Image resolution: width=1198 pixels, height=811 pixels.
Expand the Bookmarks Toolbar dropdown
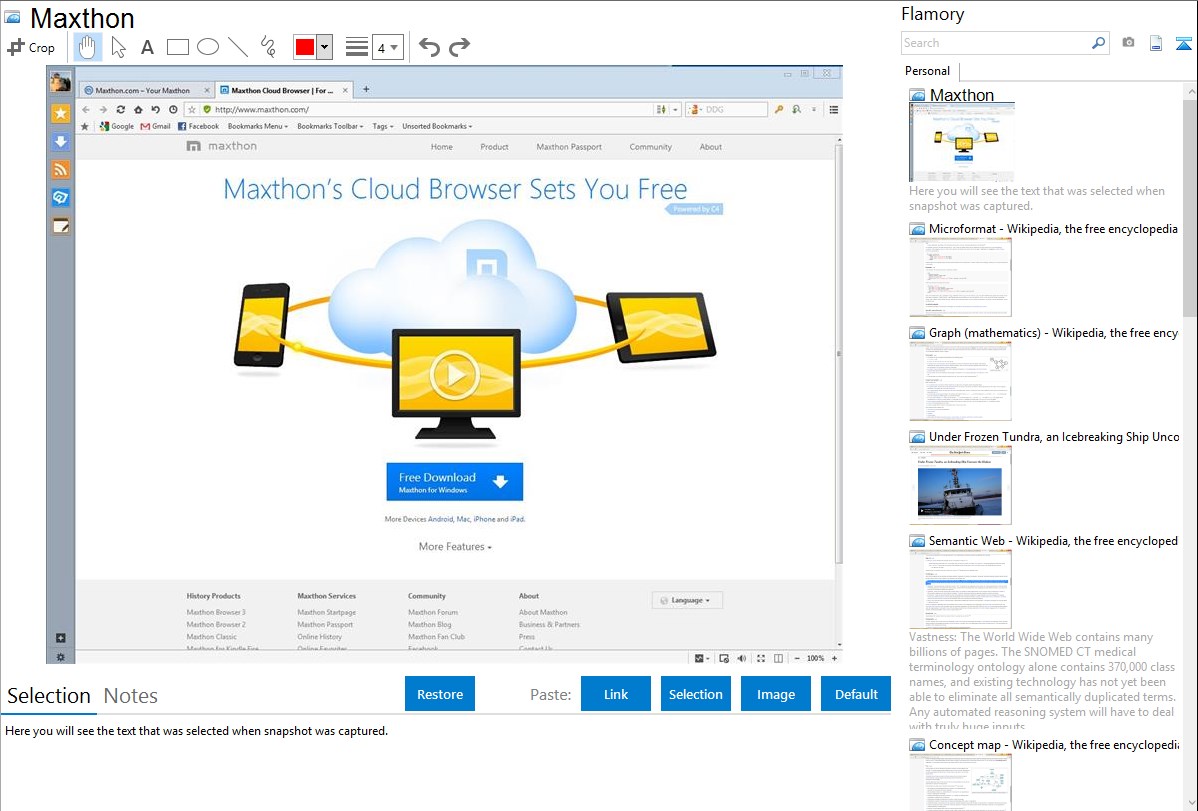pyautogui.click(x=330, y=126)
